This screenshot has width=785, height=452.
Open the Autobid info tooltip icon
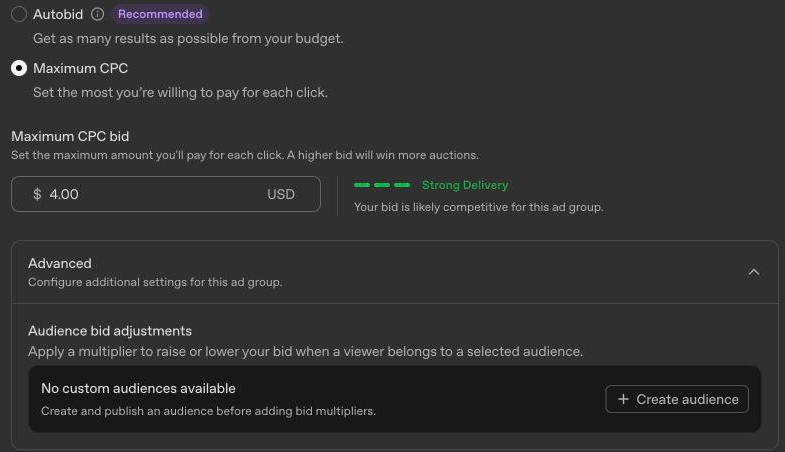[x=98, y=14]
